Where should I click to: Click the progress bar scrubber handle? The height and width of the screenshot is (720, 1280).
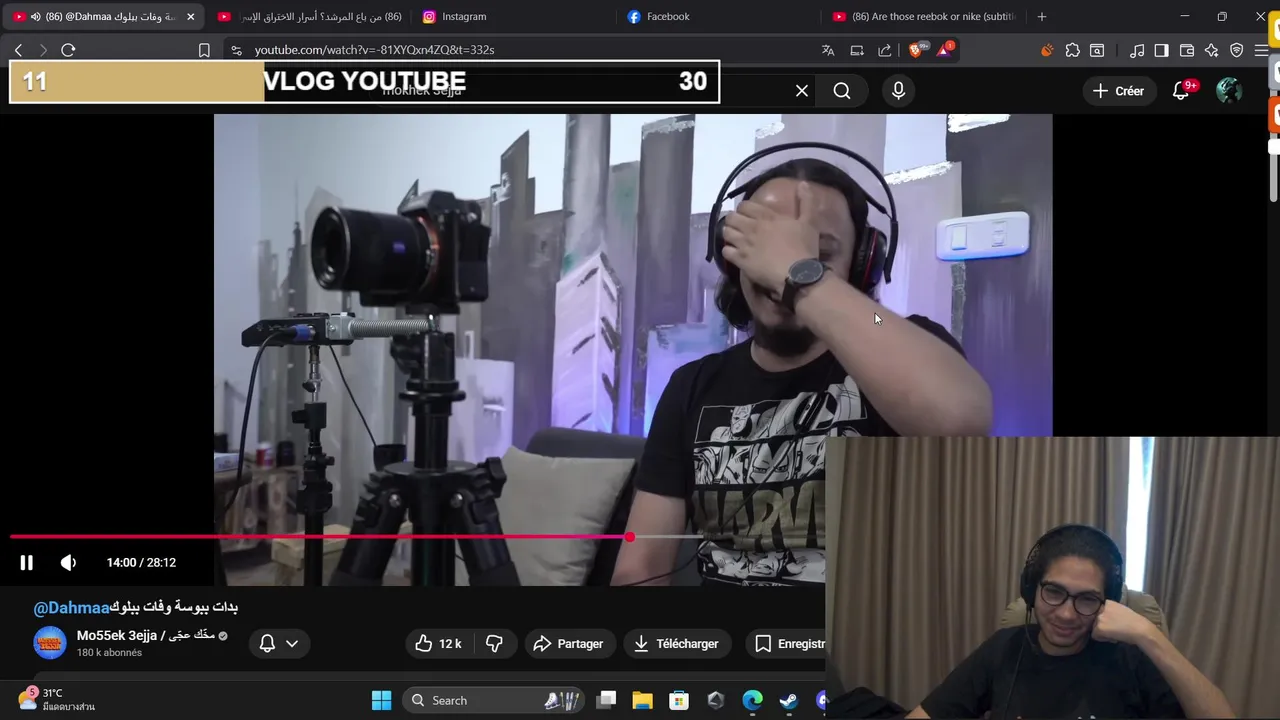click(629, 538)
